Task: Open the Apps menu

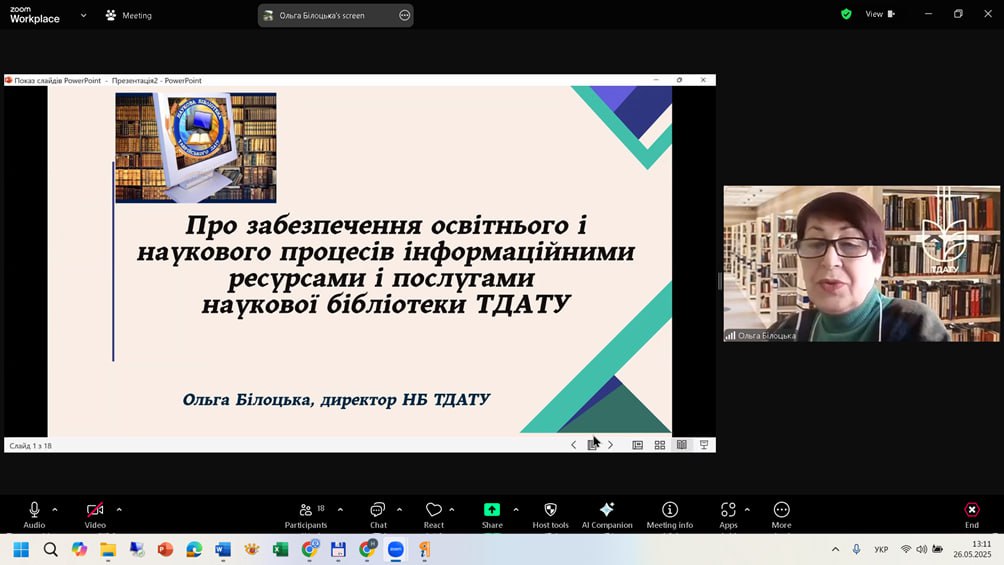Action: point(728,515)
